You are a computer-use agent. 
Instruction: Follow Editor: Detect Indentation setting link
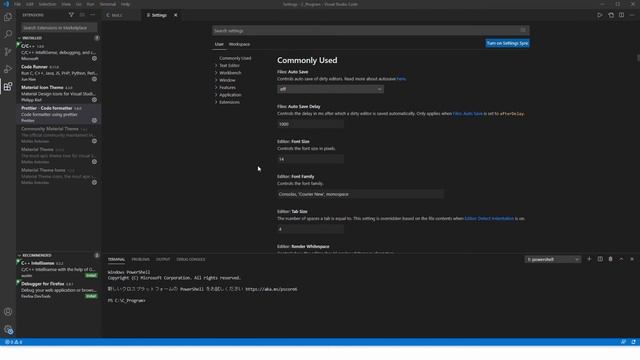coord(489,218)
